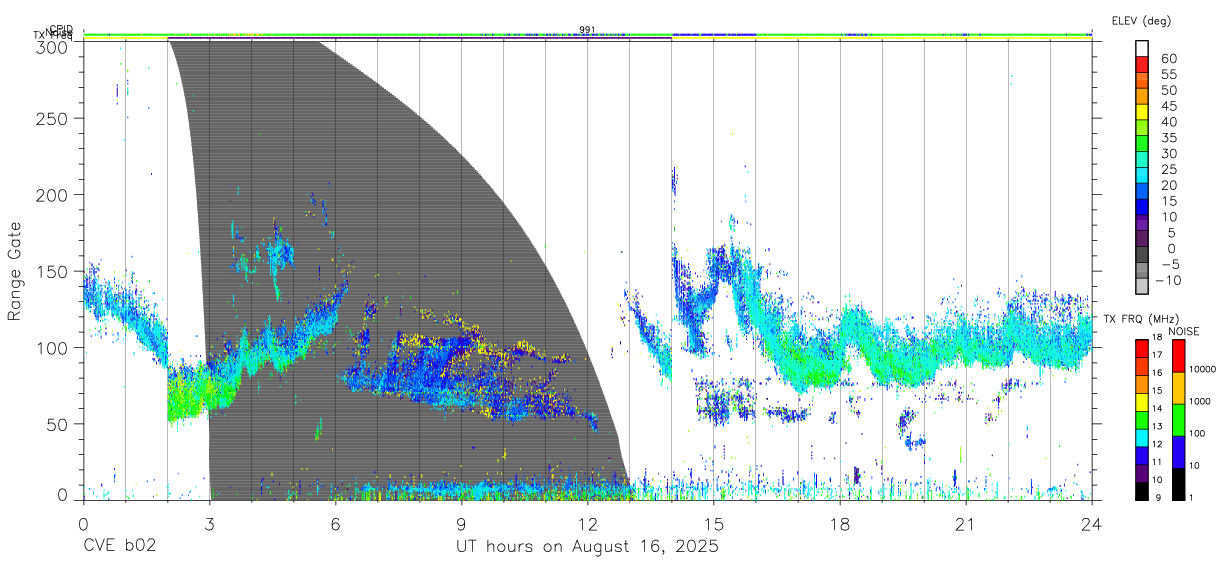Select the white top box of the ELEV color bar
The image size is (1228, 567).
pyautogui.click(x=1142, y=47)
